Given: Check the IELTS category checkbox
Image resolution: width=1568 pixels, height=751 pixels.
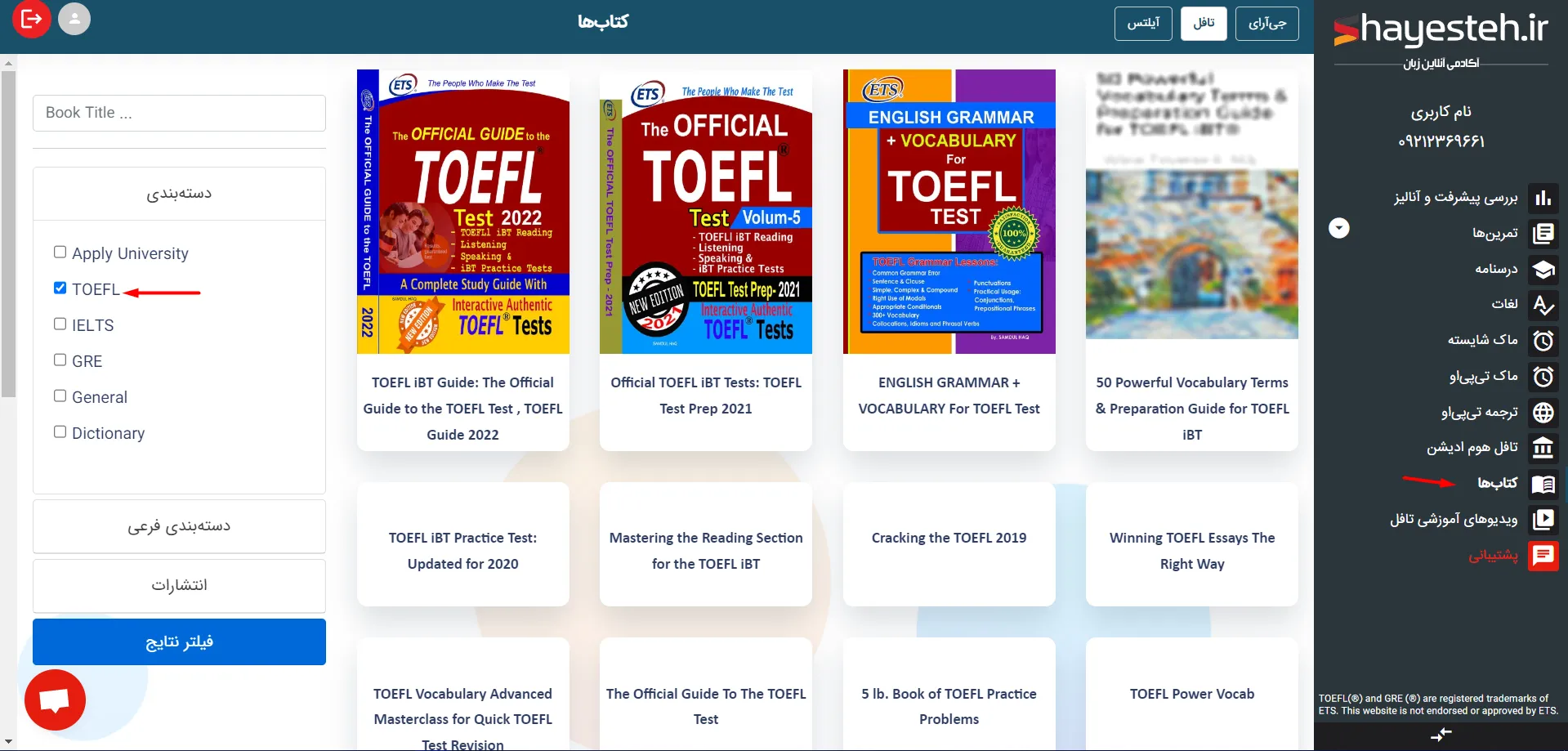Looking at the screenshot, I should point(60,324).
